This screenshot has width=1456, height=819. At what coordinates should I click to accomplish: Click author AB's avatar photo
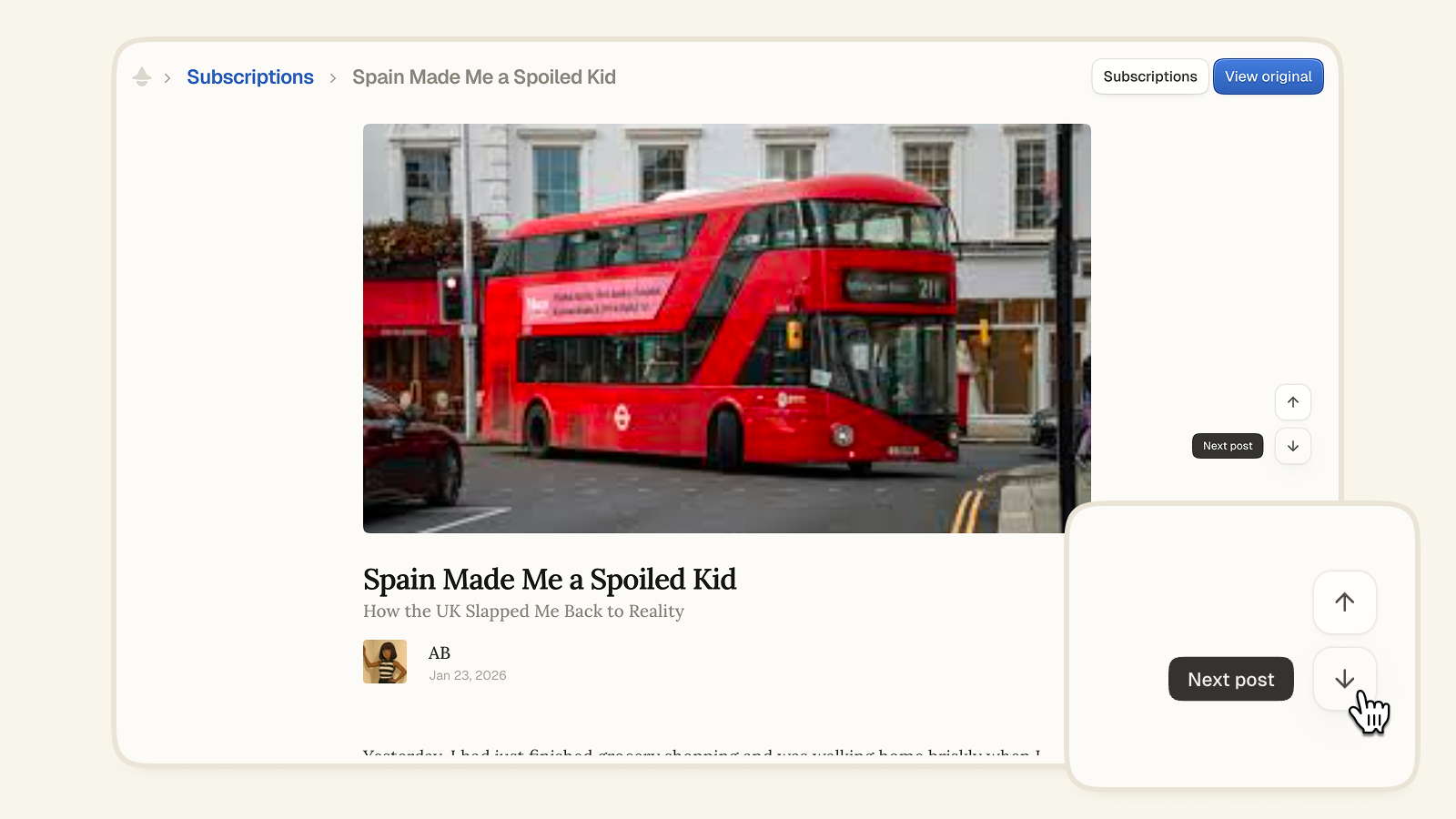[385, 662]
